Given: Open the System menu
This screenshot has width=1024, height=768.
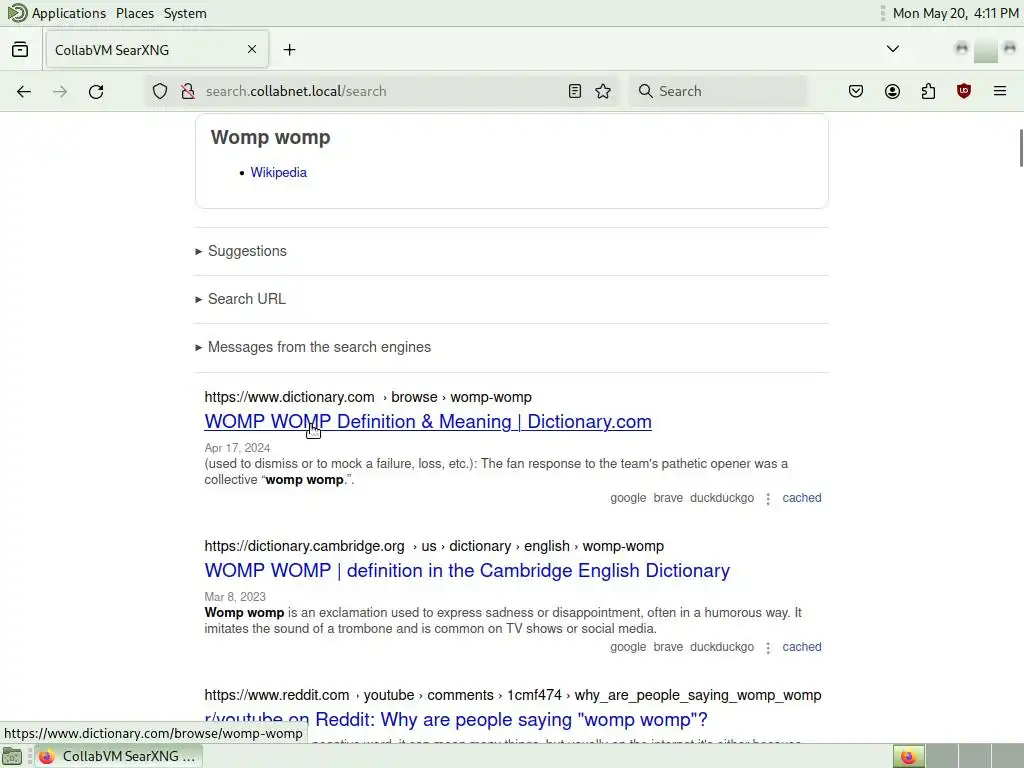Looking at the screenshot, I should click(185, 13).
